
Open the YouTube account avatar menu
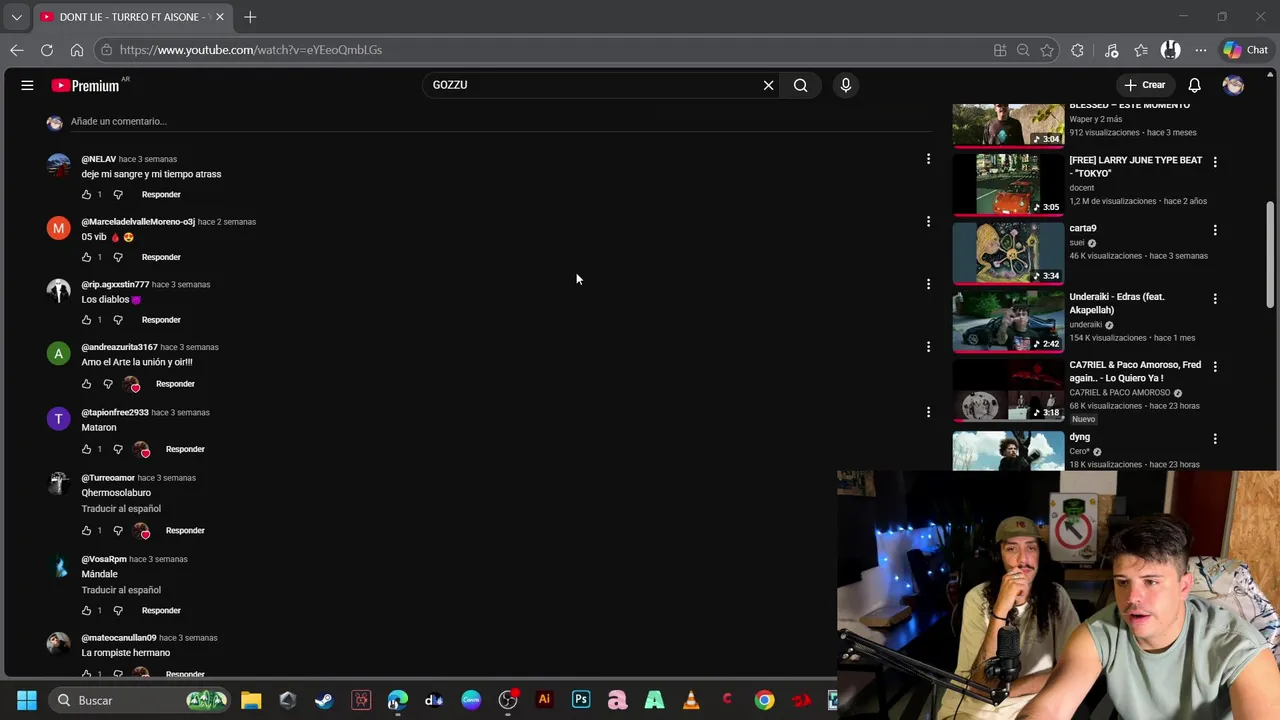point(1233,85)
